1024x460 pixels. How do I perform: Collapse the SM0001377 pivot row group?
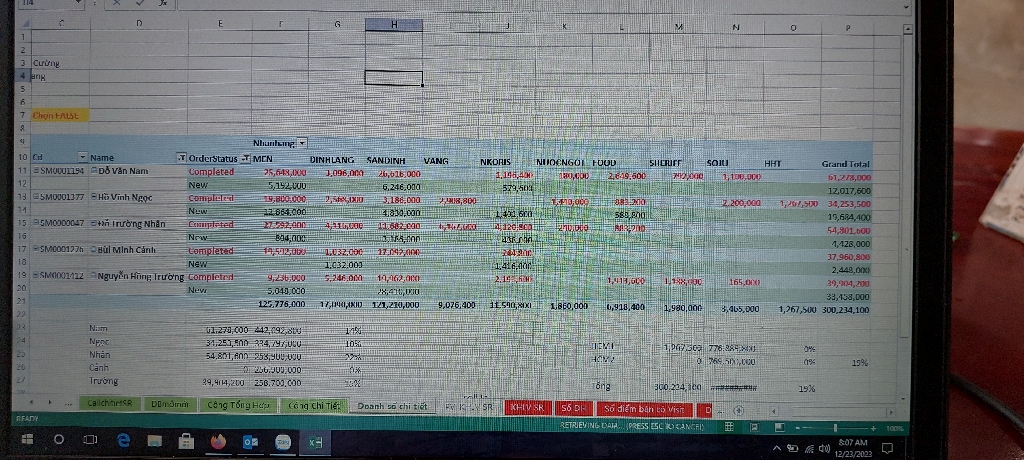tap(34, 198)
